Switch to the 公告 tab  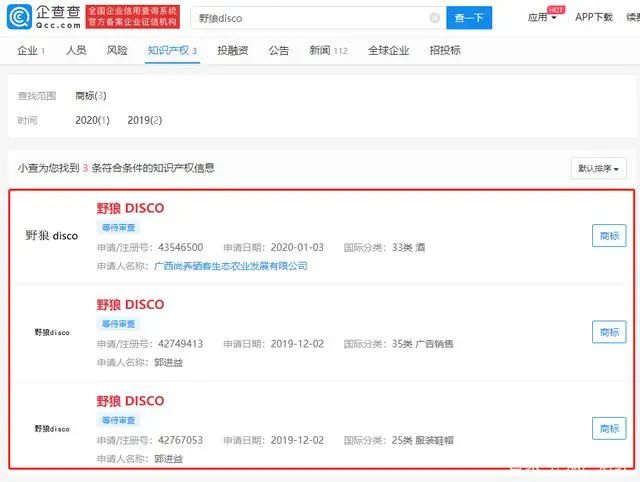(279, 50)
